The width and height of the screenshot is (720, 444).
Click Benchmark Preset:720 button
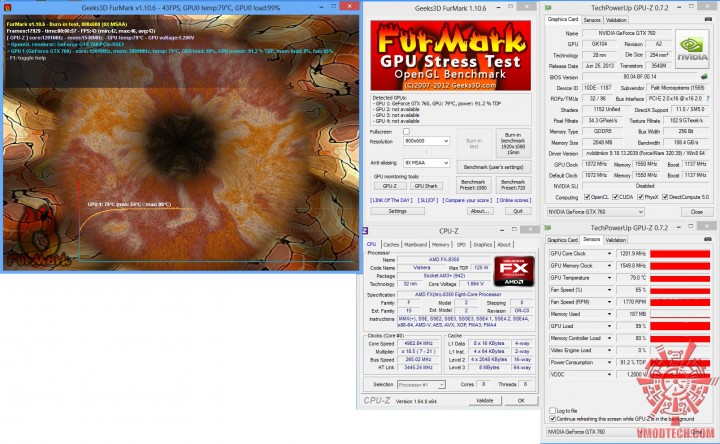point(513,185)
